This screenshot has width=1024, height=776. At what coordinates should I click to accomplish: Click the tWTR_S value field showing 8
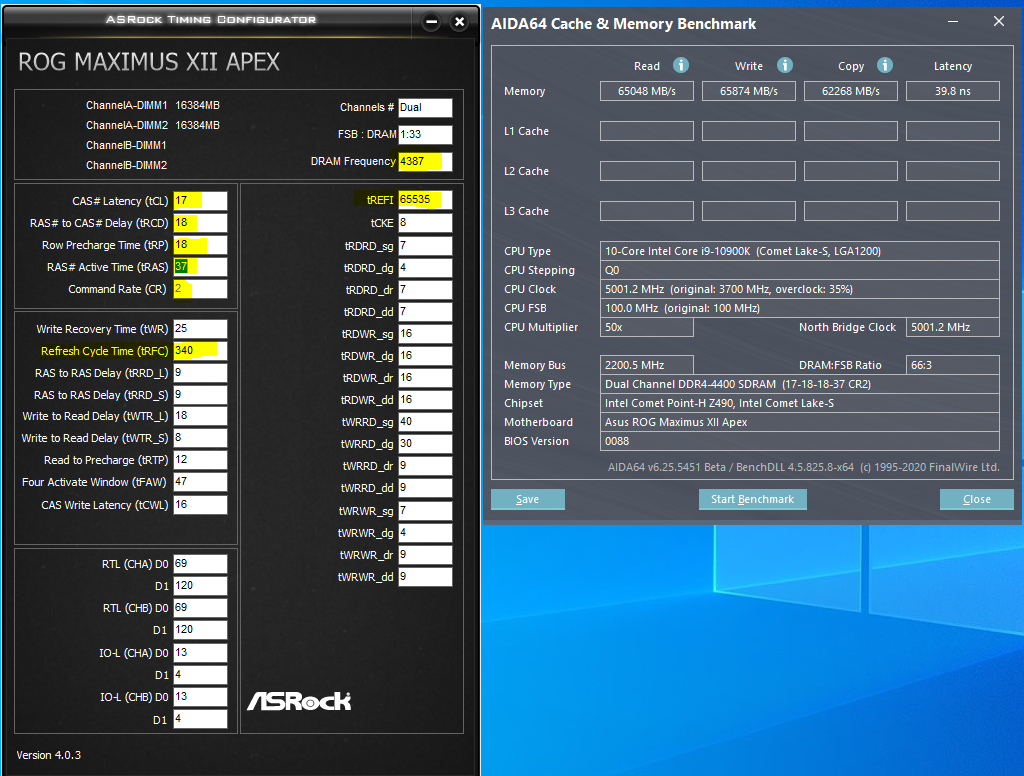tap(200, 438)
